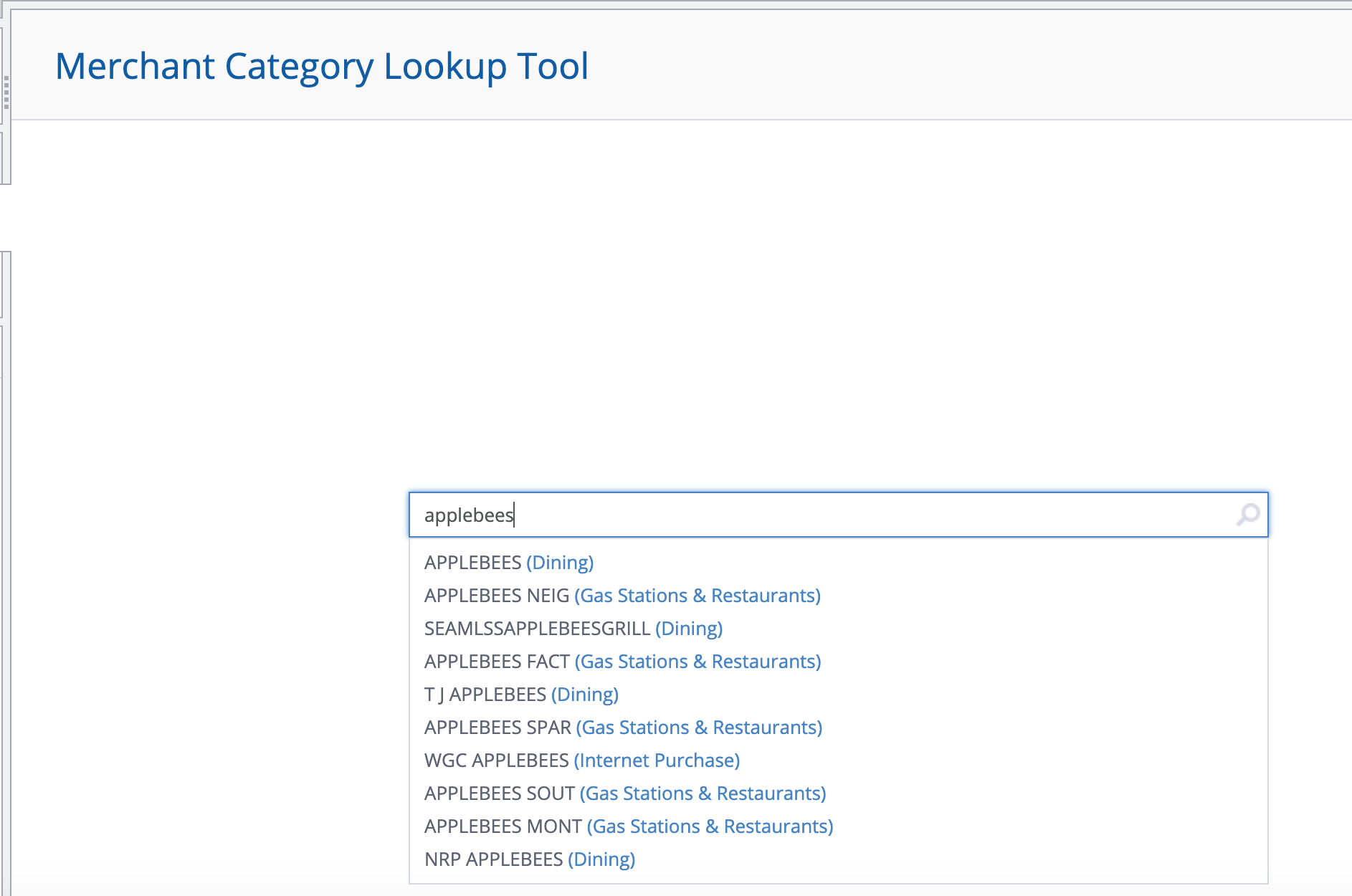Select the APPLEBEES (Dining) suggestion
The image size is (1352, 896).
pyautogui.click(x=473, y=563)
